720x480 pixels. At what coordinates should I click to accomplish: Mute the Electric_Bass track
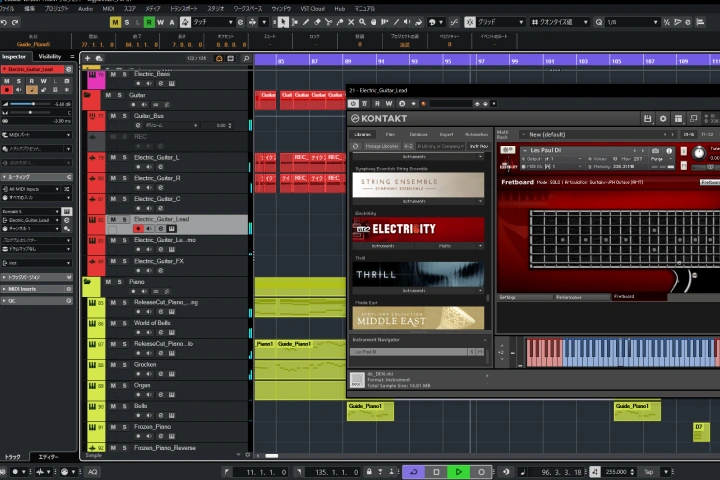click(x=113, y=74)
